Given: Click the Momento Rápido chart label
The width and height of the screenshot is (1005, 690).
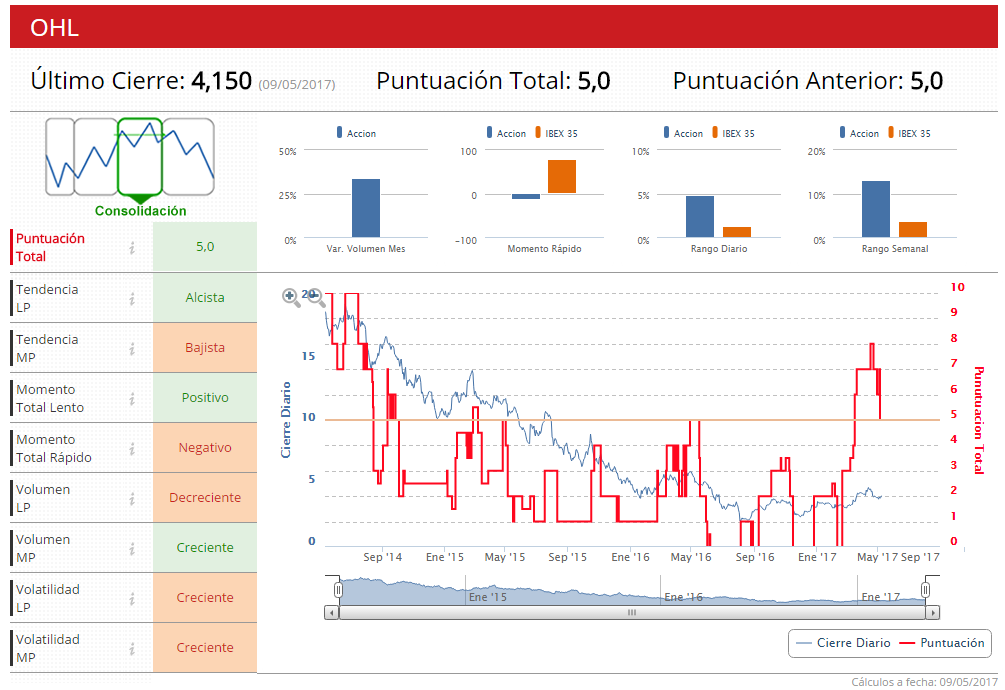Looking at the screenshot, I should 545,249.
